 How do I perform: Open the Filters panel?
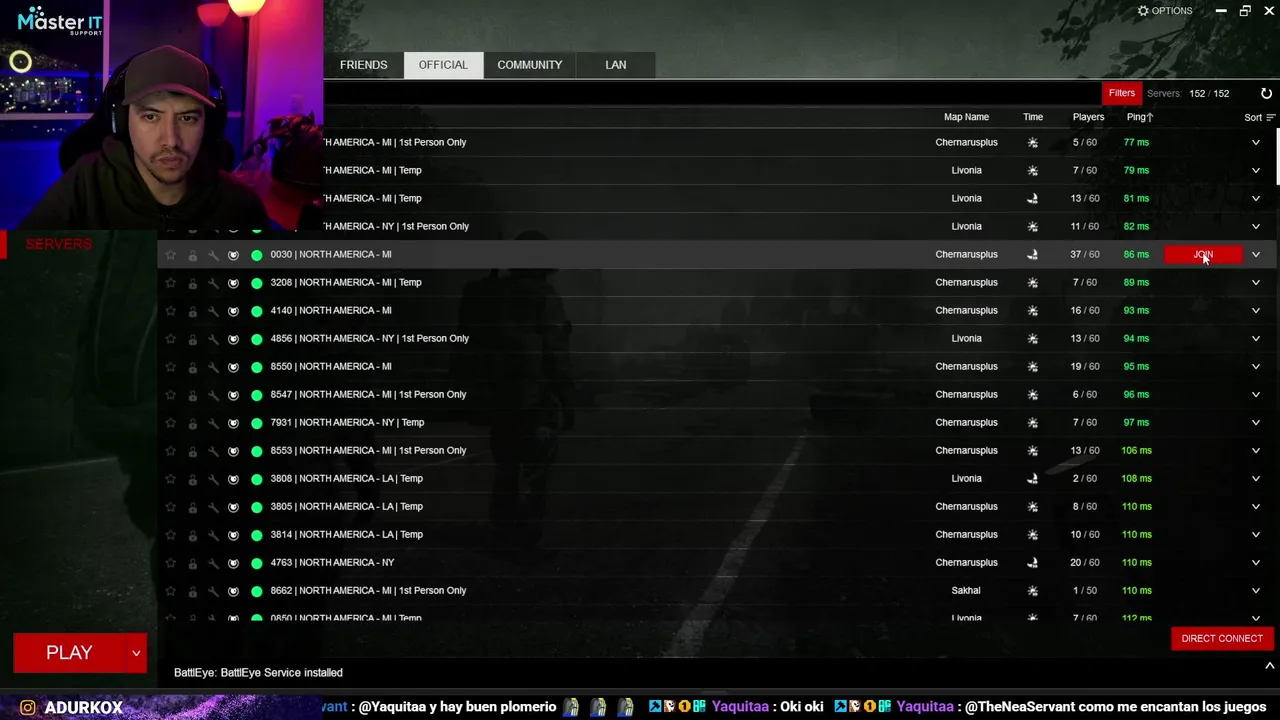click(1122, 93)
